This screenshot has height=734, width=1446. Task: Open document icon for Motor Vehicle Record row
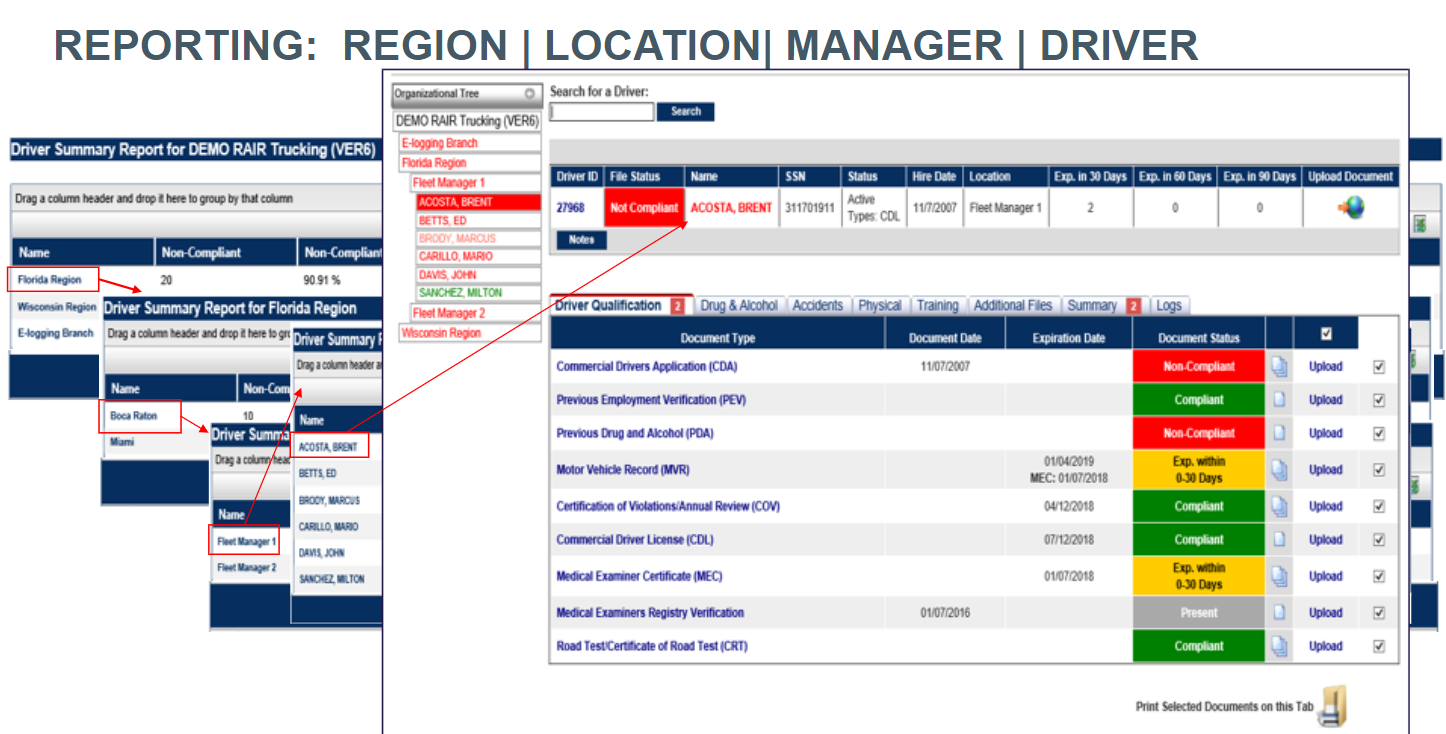(x=1279, y=470)
